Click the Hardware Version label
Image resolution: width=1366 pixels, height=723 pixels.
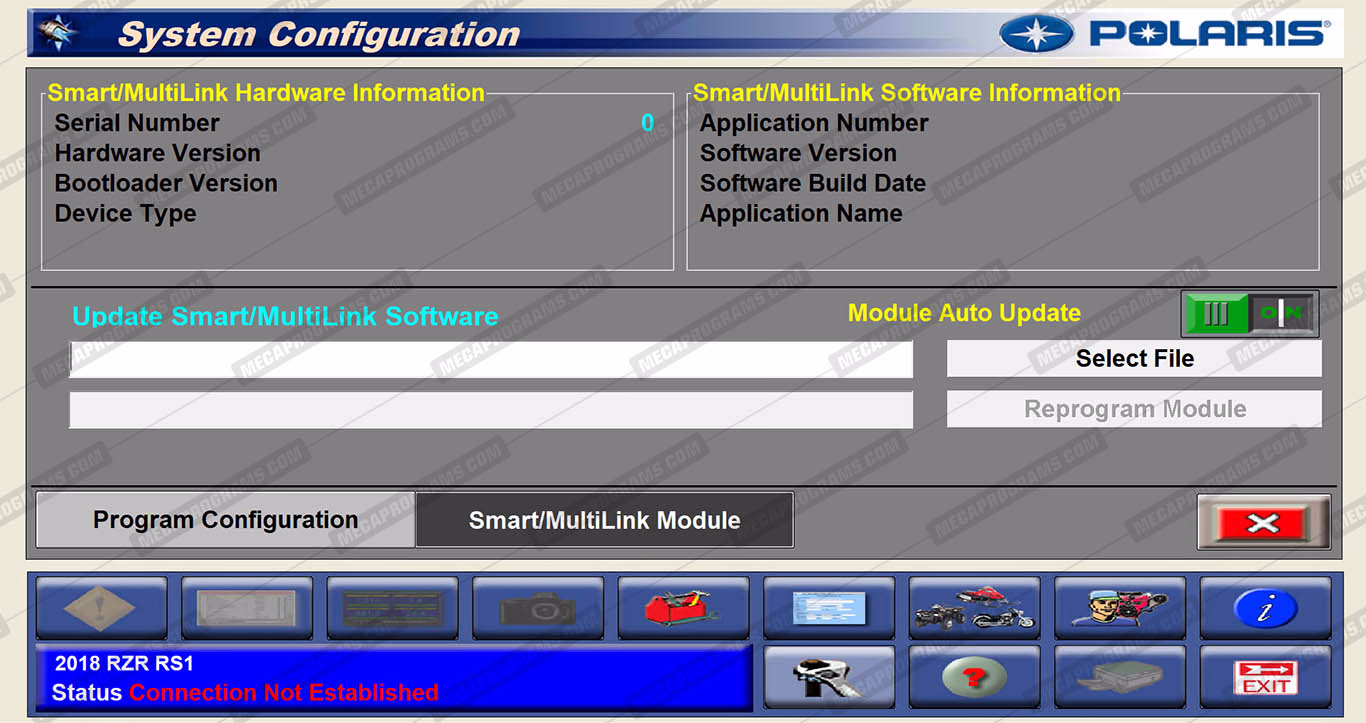tap(157, 153)
